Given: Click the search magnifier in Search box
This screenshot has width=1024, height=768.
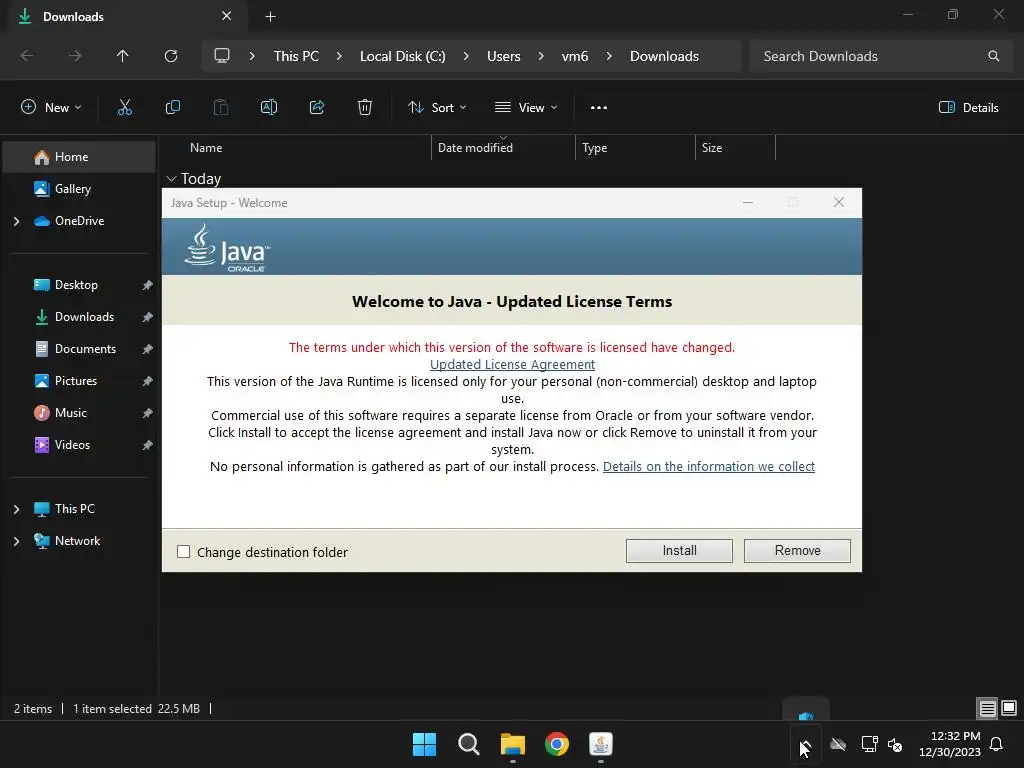Looking at the screenshot, I should (993, 56).
